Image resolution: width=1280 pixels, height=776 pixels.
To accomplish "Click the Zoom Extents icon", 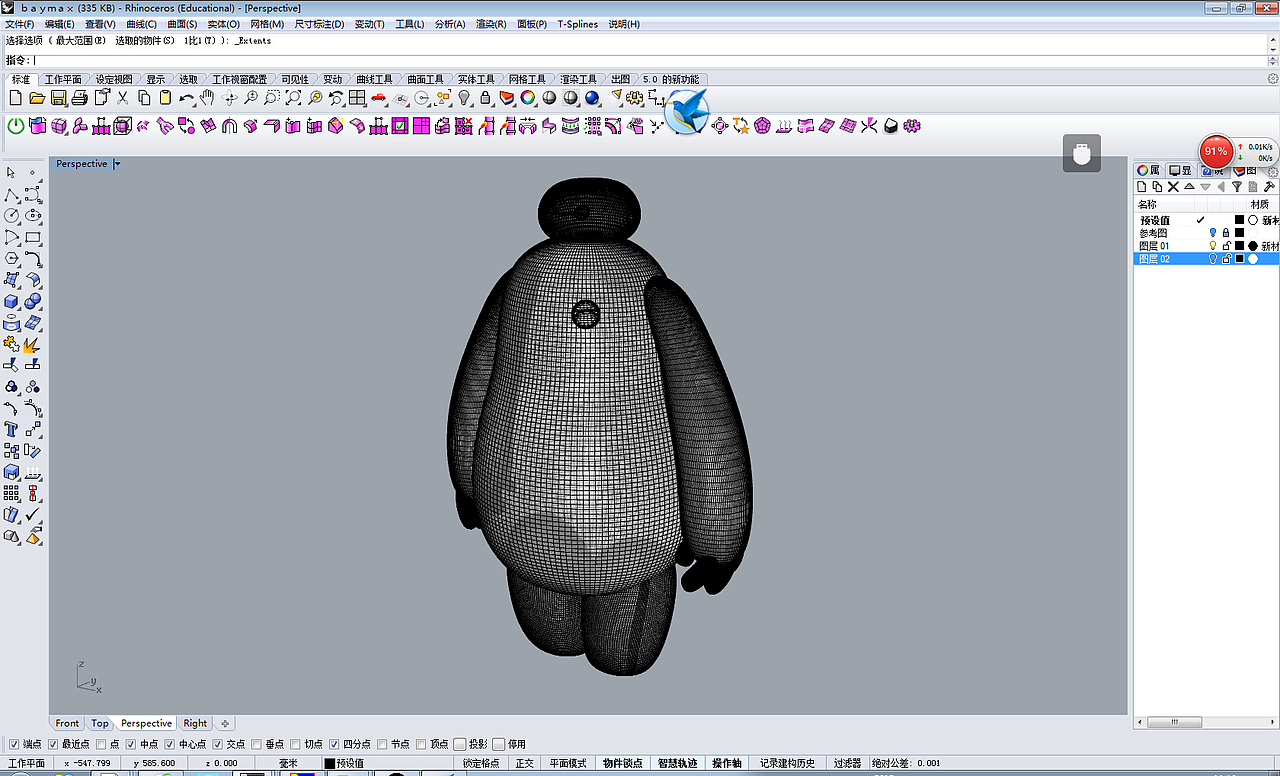I will (x=293, y=98).
